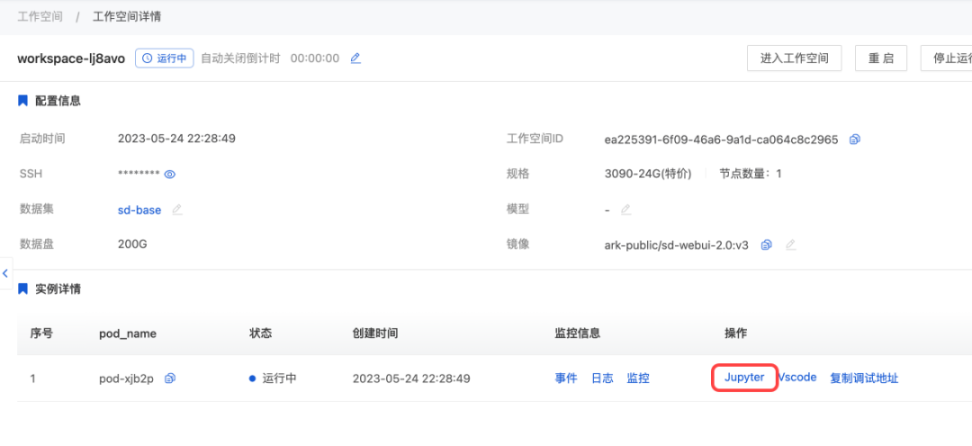Screen dimensions: 972x446
Task: Expand the collapsed left sidebar
Action: [x=5, y=273]
